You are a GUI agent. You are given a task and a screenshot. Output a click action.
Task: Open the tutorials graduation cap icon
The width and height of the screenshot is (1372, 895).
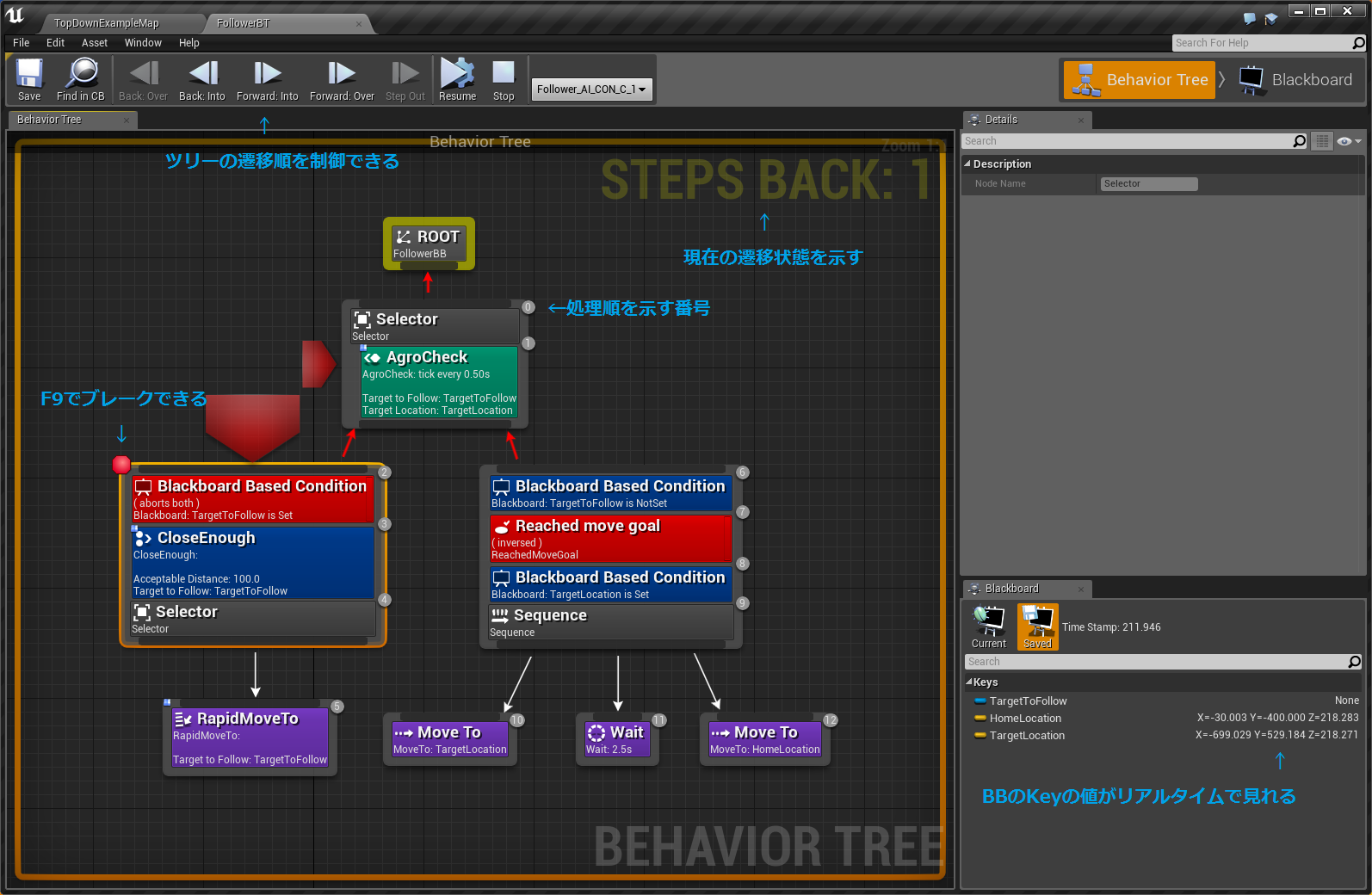tap(1271, 19)
